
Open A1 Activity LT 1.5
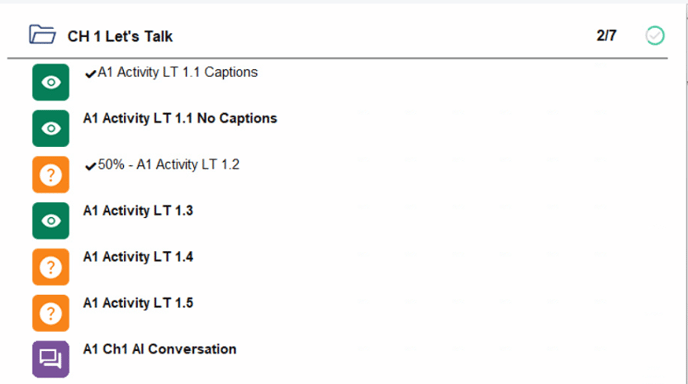[138, 303]
